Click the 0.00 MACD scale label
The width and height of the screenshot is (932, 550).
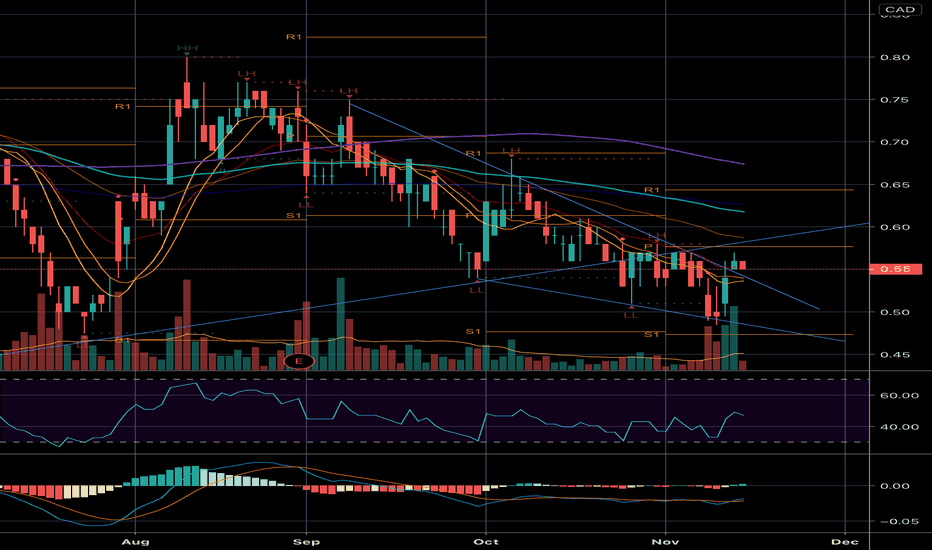coord(895,486)
